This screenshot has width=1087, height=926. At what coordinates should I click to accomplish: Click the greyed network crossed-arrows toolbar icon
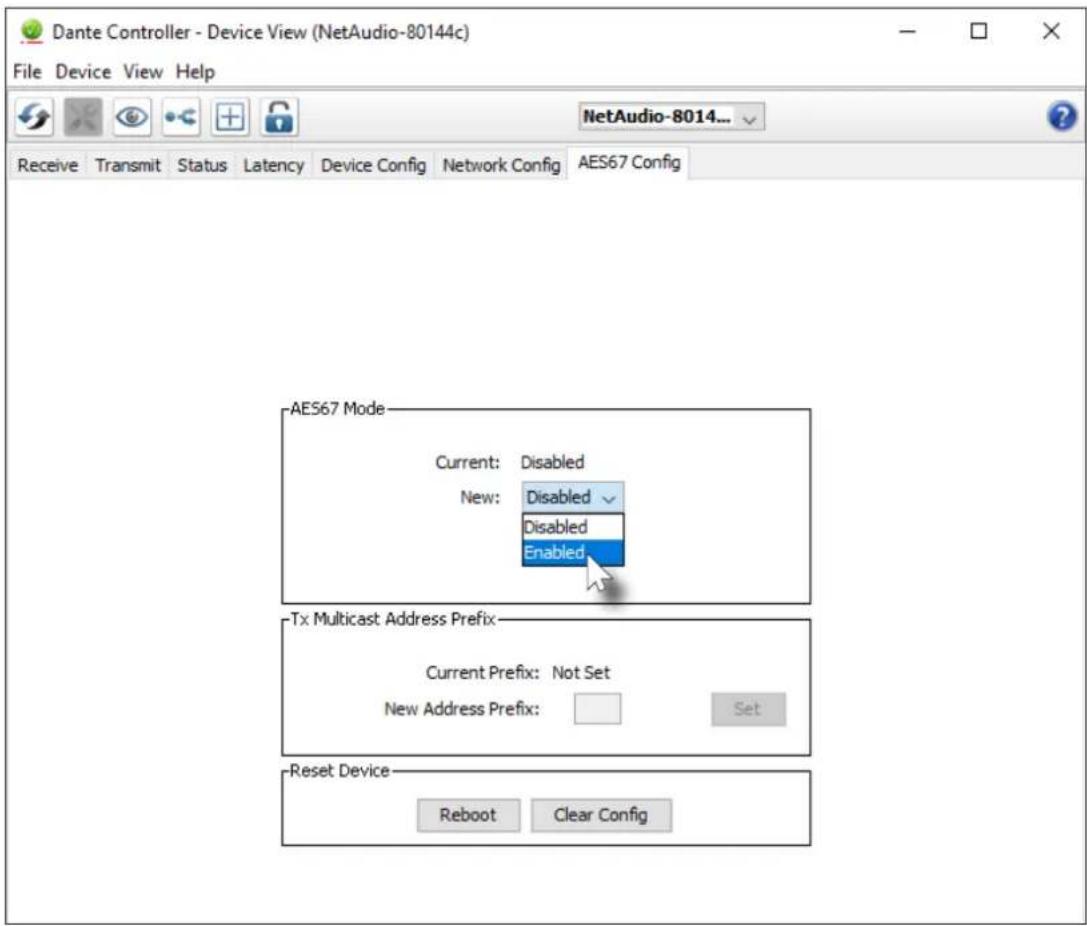[x=83, y=117]
